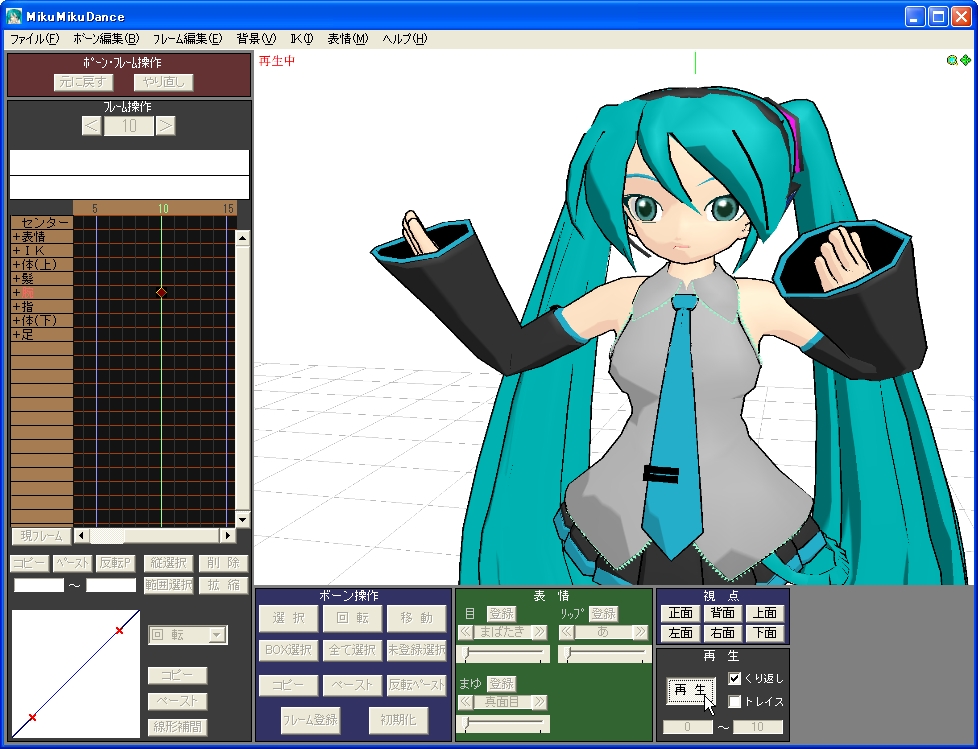Click the まゆ eyebrow expression slider

[503, 723]
